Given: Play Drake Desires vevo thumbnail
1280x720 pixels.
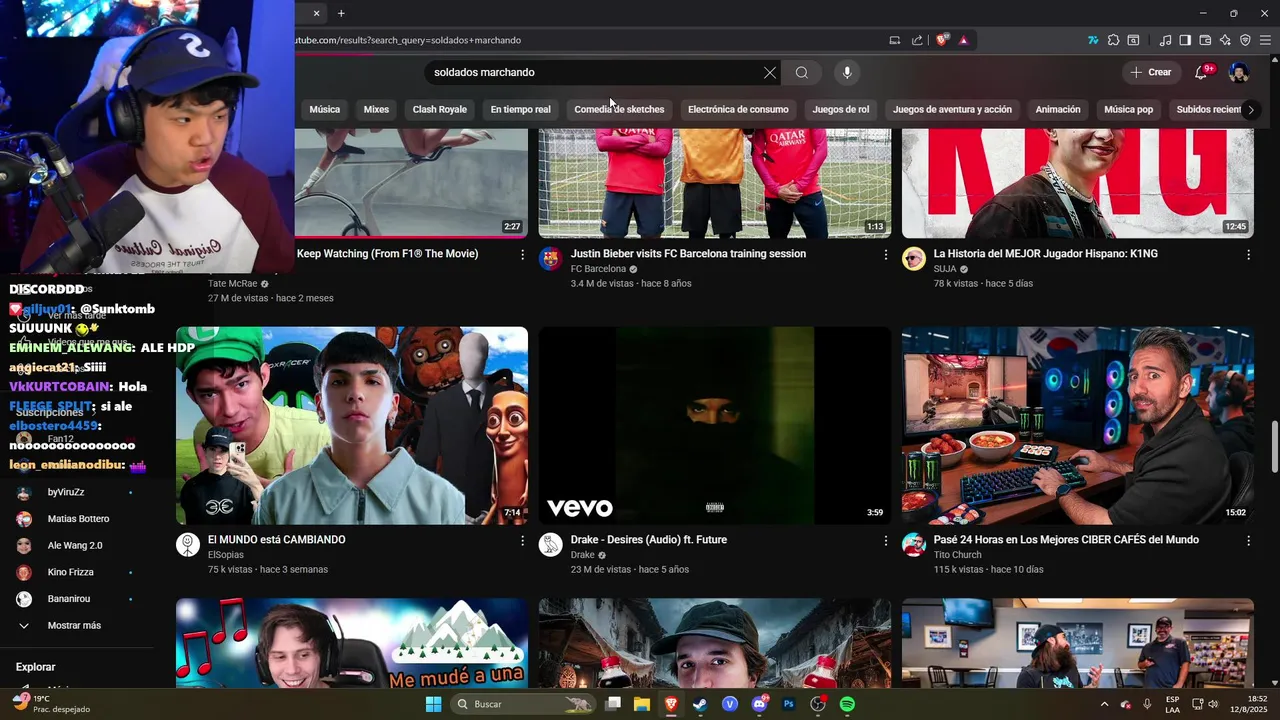Looking at the screenshot, I should 715,425.
